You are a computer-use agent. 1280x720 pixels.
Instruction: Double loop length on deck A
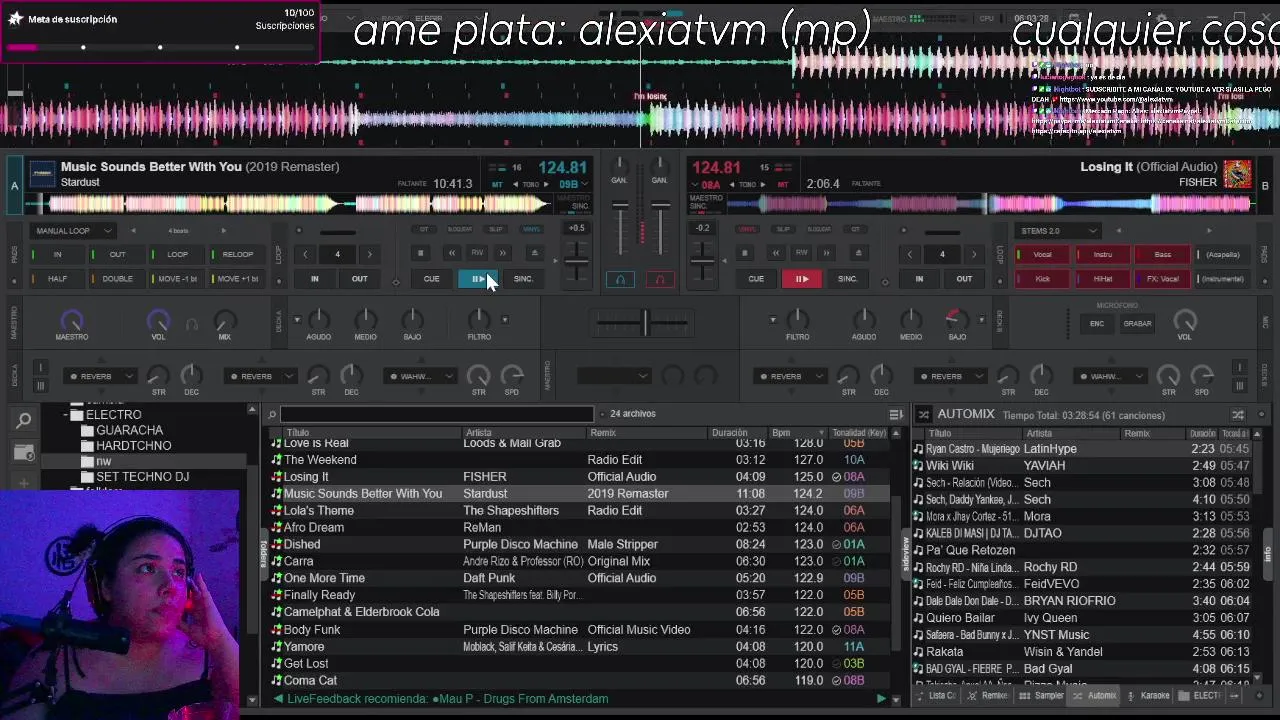point(369,254)
